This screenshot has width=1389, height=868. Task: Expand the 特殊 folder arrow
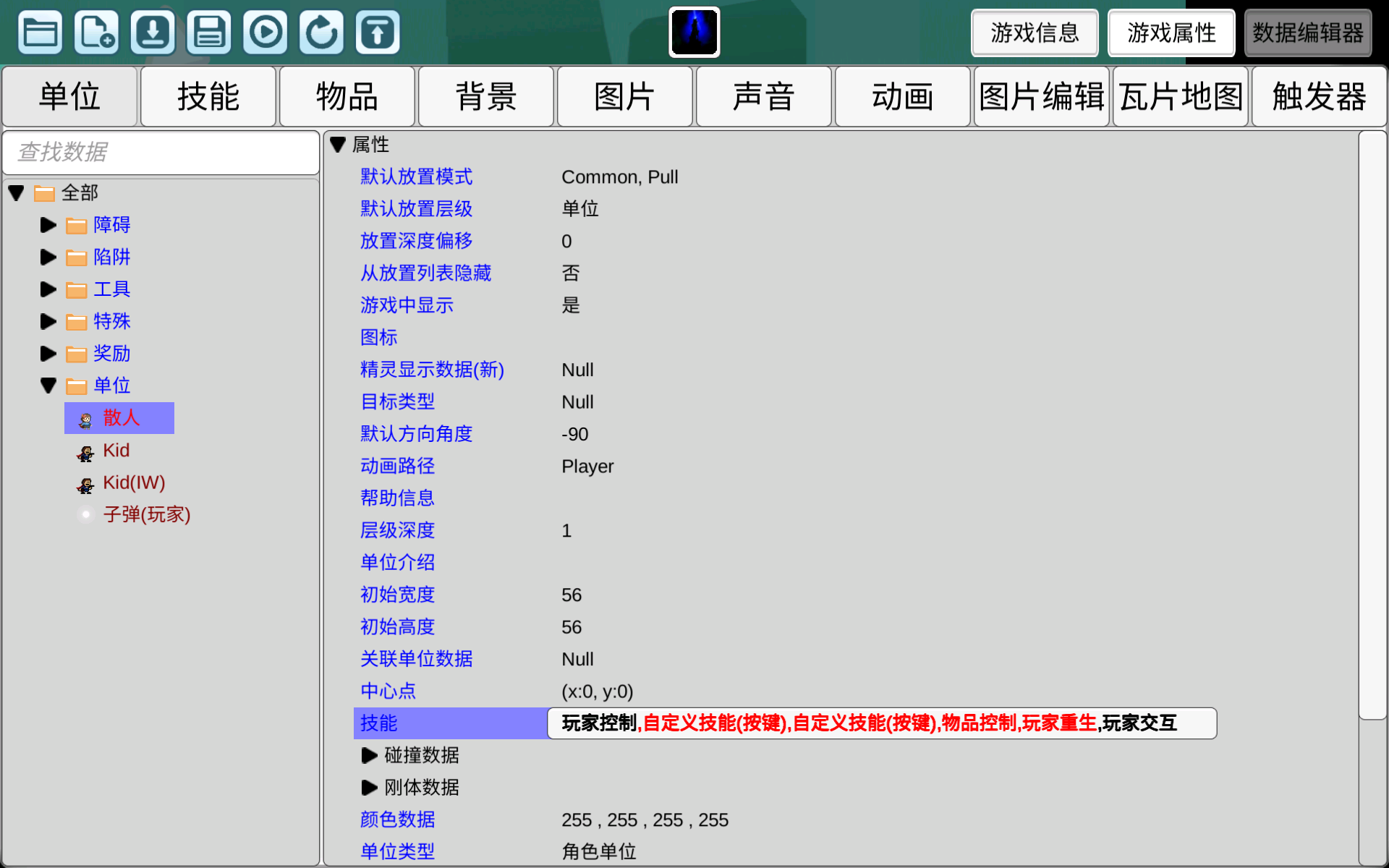point(48,321)
